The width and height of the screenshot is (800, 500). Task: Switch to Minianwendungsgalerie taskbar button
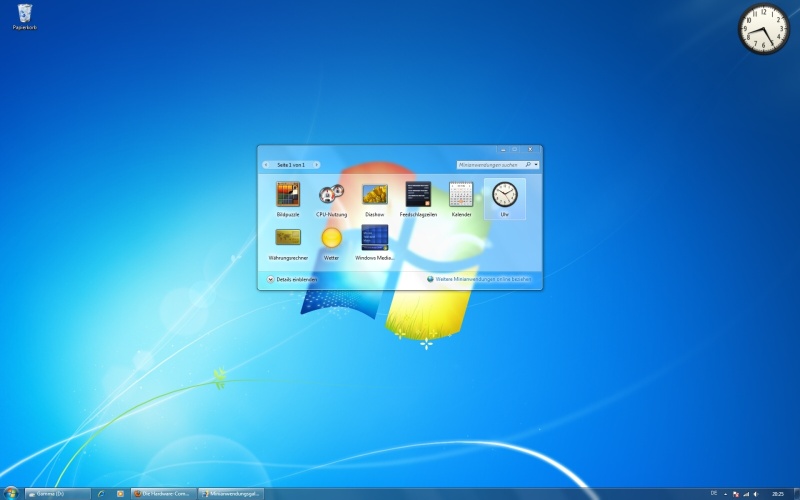point(231,494)
